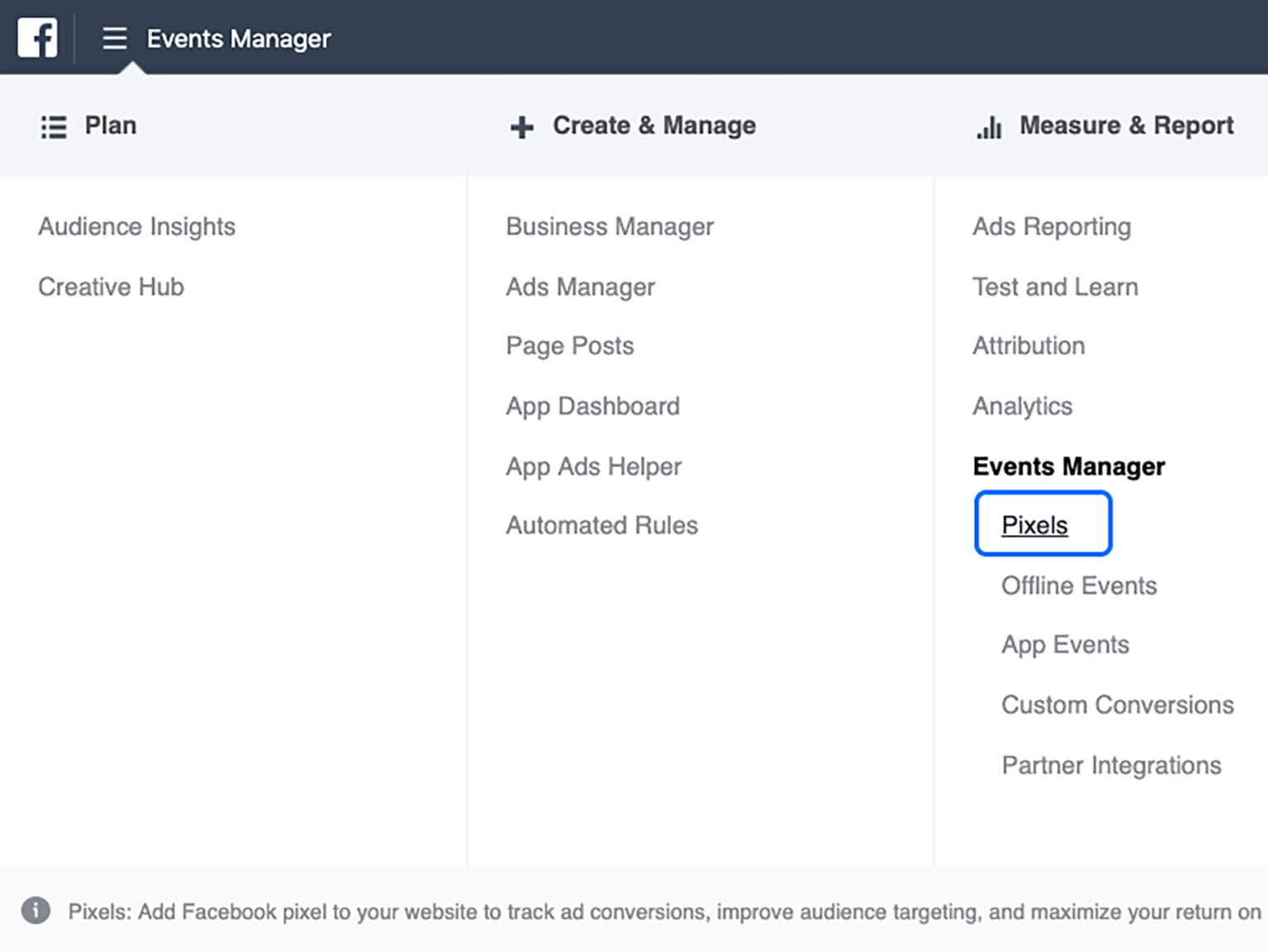This screenshot has height=952, width=1268.
Task: Click the Measure & Report chart icon
Action: coord(989,127)
